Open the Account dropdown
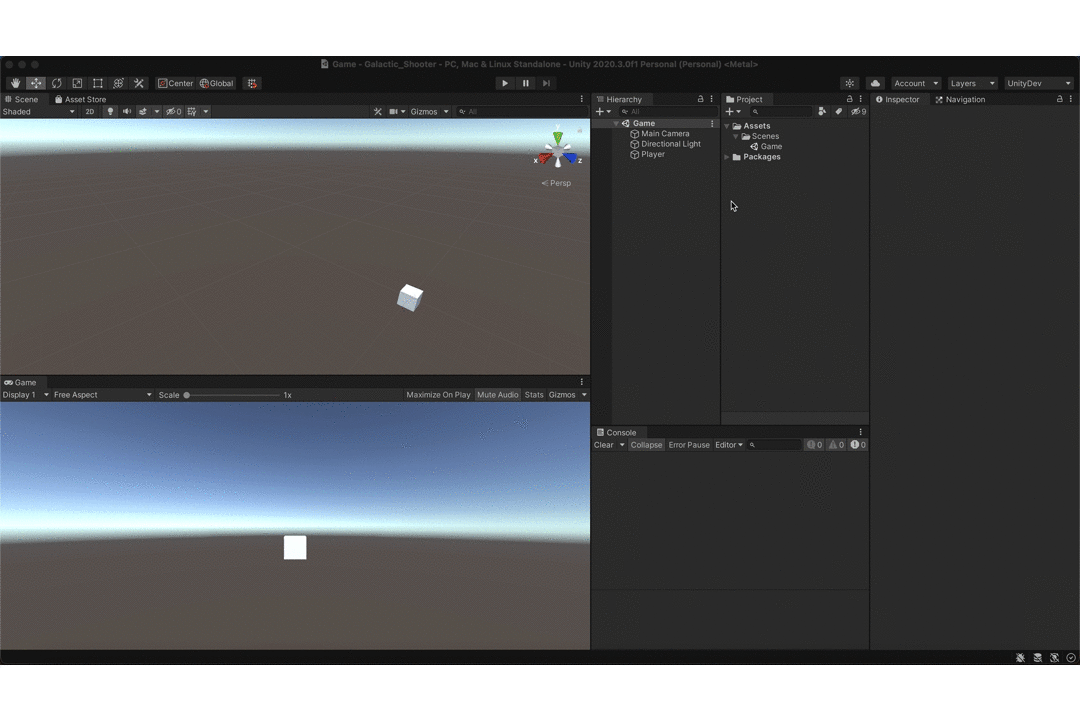 click(916, 83)
